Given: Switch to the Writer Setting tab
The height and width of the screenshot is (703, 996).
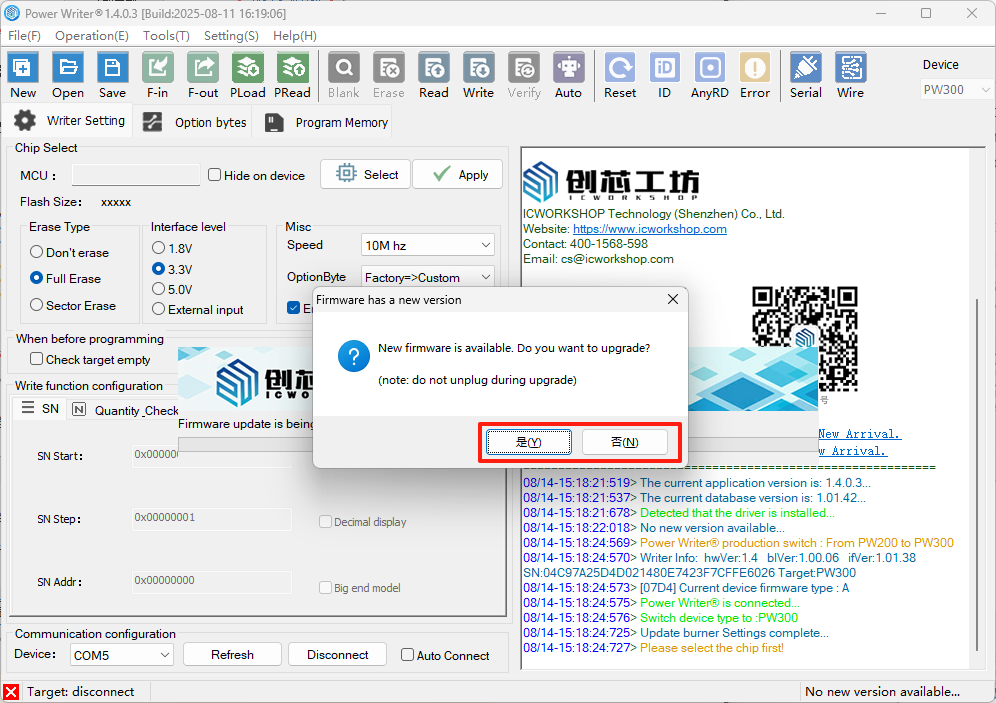Looking at the screenshot, I should pos(69,121).
